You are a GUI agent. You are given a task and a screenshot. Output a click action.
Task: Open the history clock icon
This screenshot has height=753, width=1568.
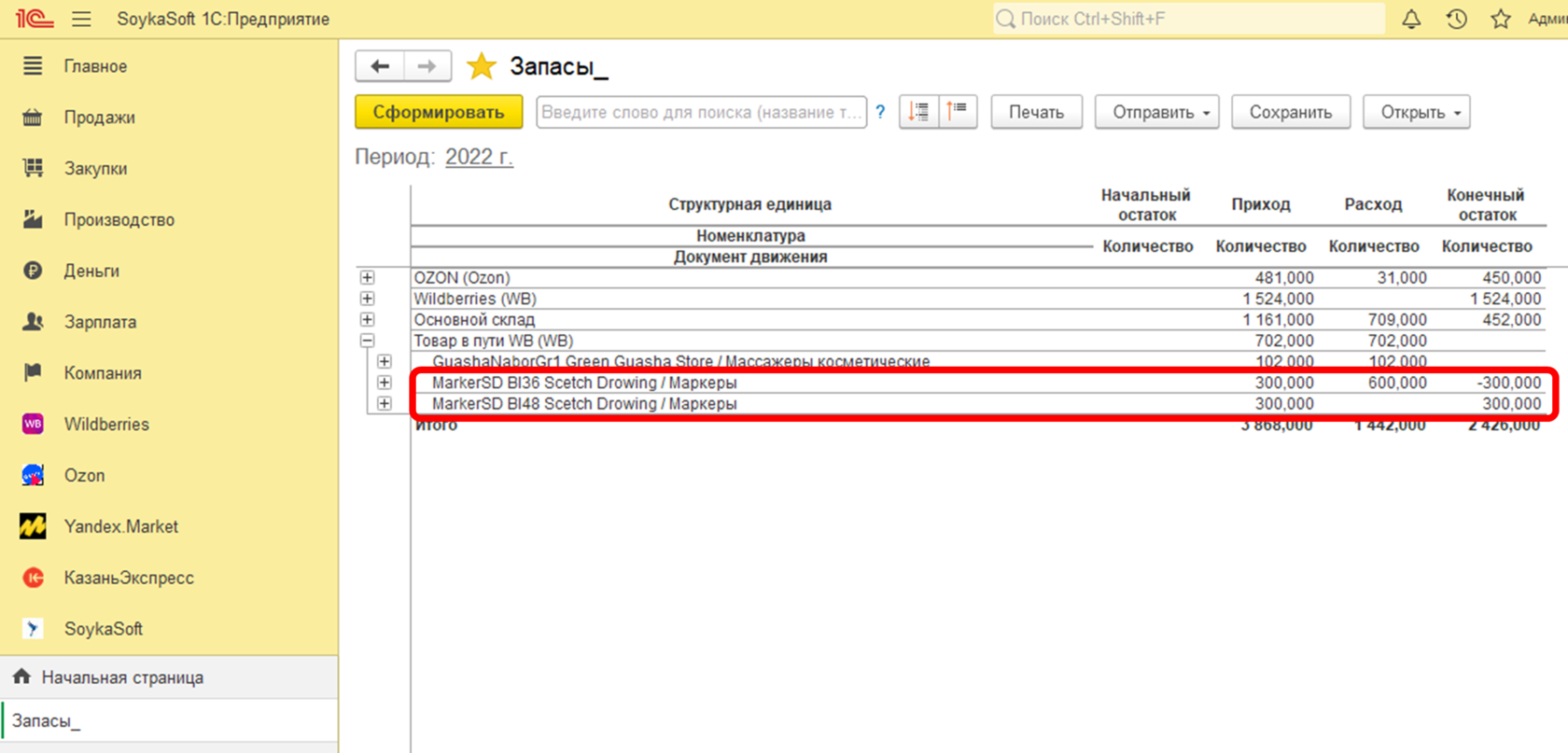coord(1456,19)
